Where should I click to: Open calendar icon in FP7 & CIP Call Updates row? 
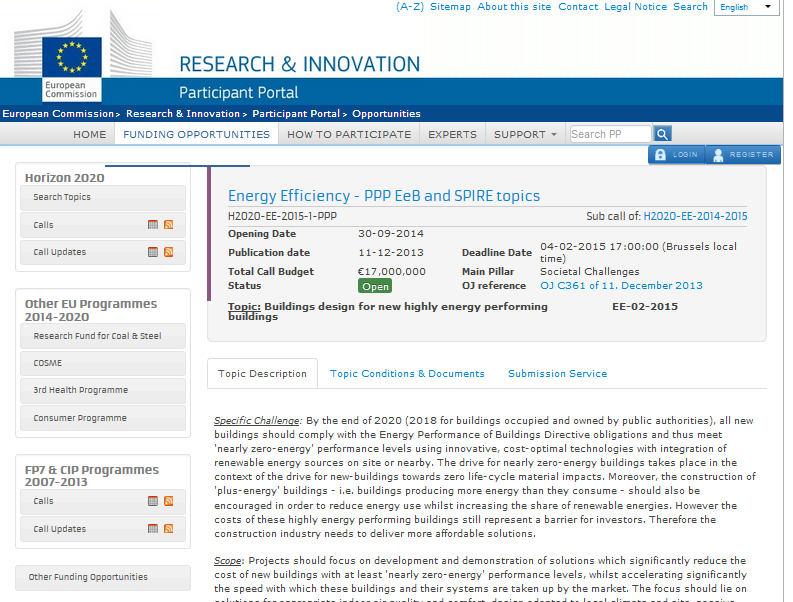point(153,529)
